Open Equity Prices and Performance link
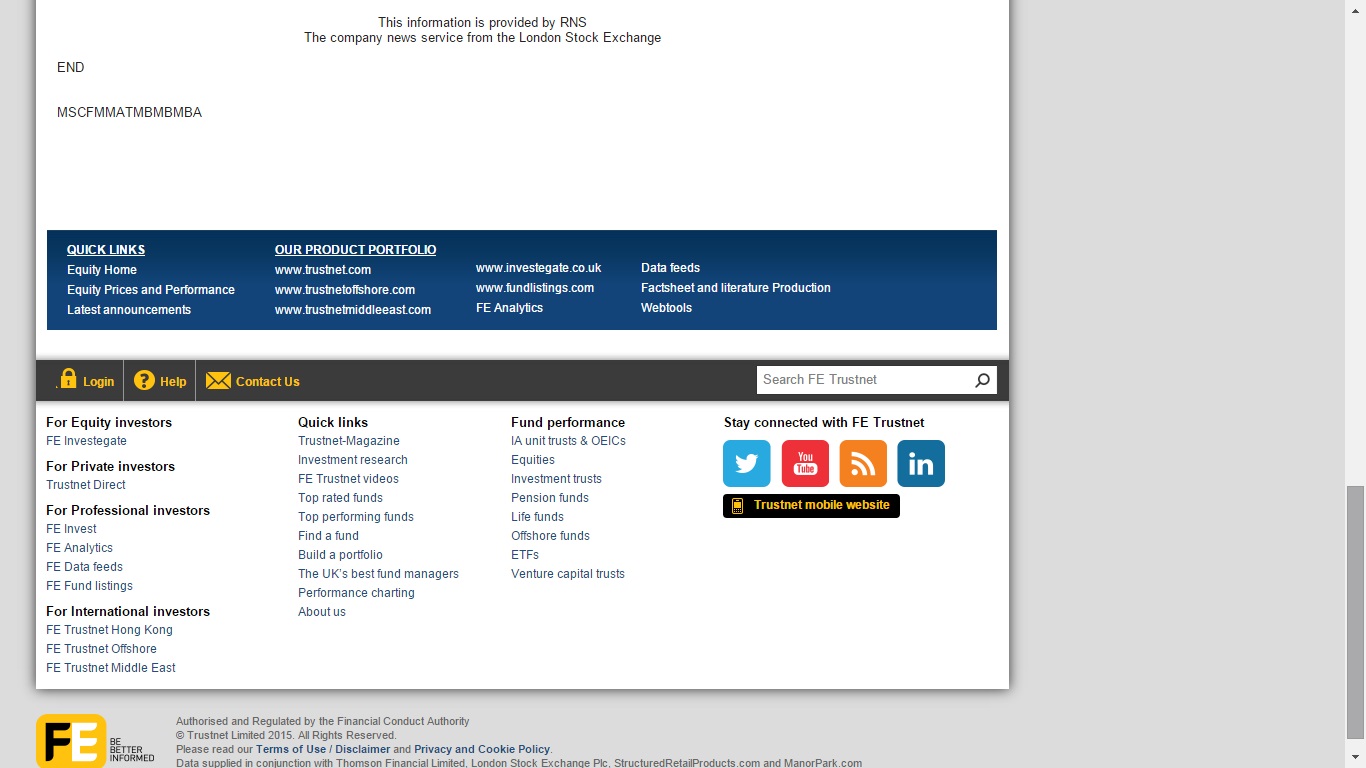Viewport: 1366px width, 768px height. click(x=151, y=290)
